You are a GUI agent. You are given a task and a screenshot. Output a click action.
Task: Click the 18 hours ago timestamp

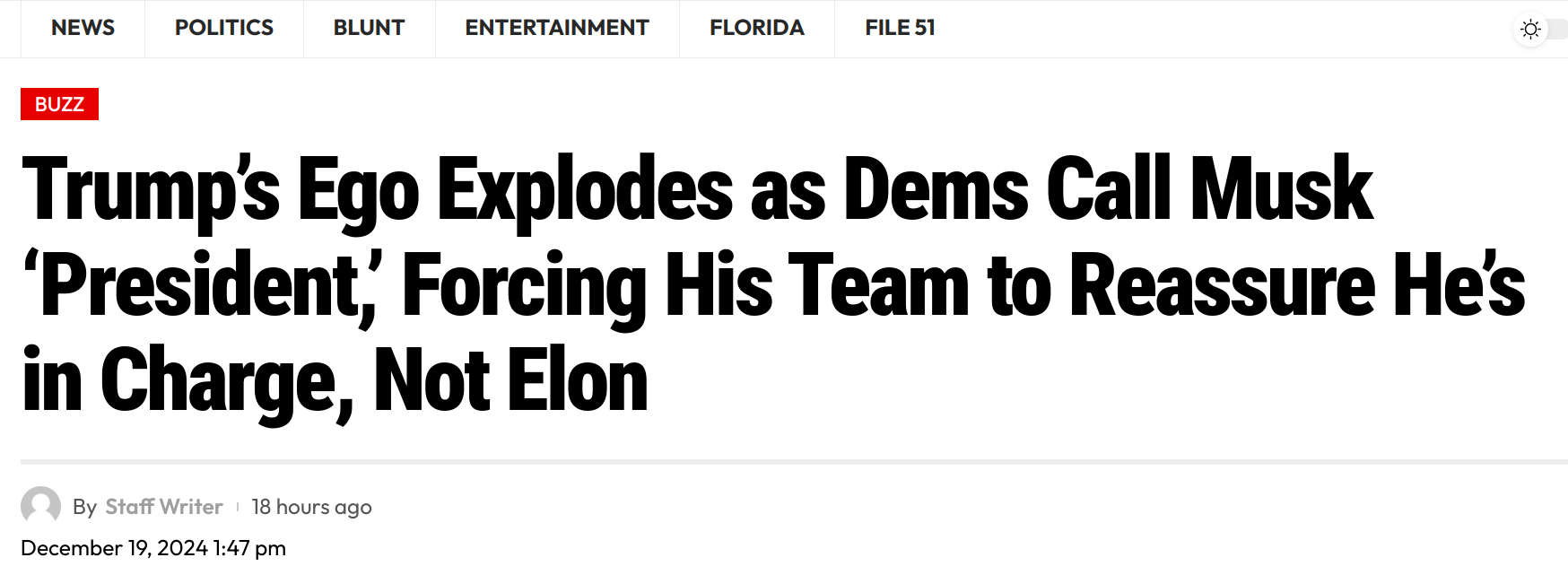click(x=311, y=507)
